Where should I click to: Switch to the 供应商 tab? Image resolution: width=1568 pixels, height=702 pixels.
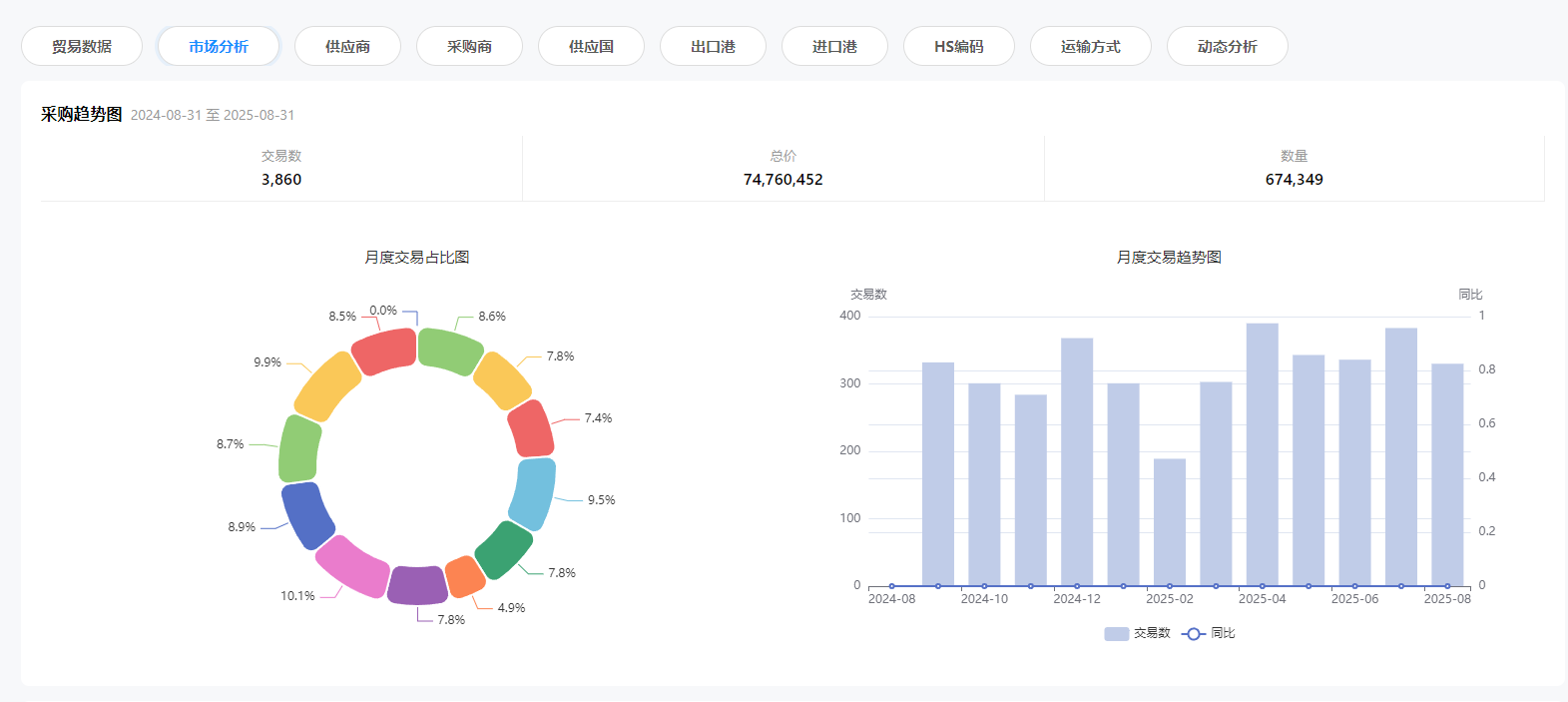point(347,46)
